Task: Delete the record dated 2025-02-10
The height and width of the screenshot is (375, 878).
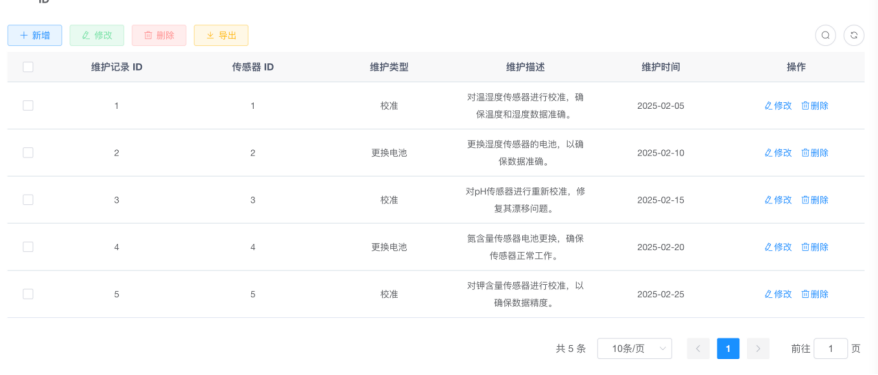Action: pos(815,153)
